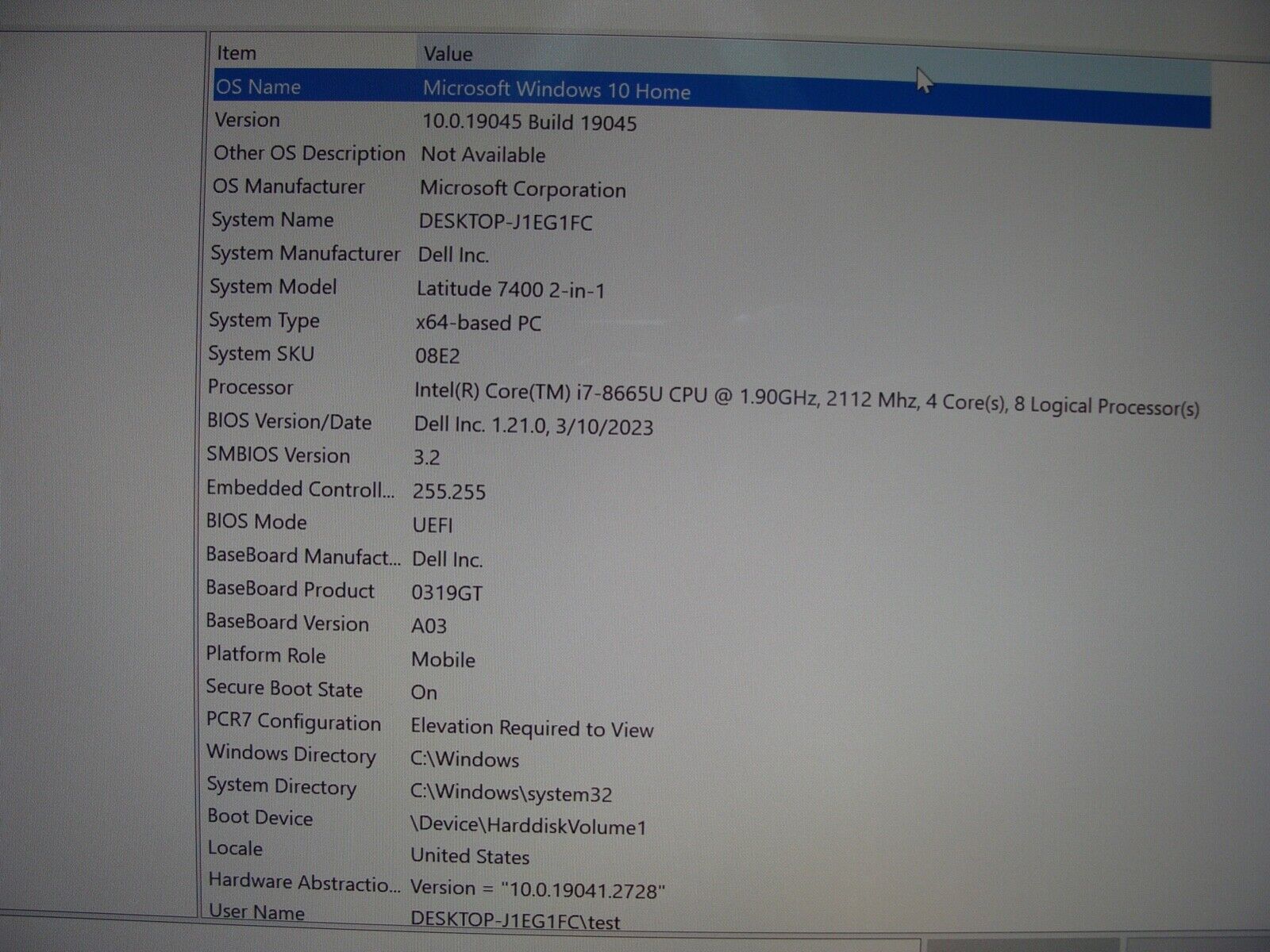Click the \Device\HarddiskVolume1 value

(x=529, y=826)
